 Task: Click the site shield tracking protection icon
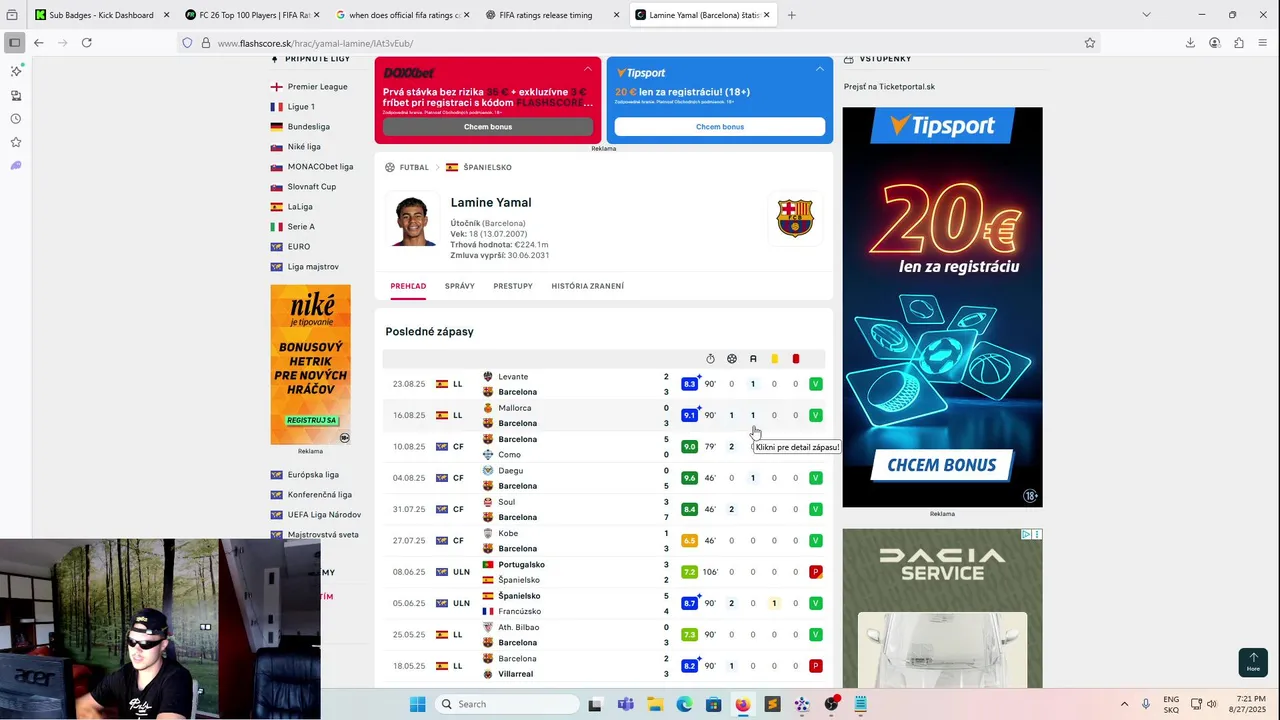(x=187, y=43)
